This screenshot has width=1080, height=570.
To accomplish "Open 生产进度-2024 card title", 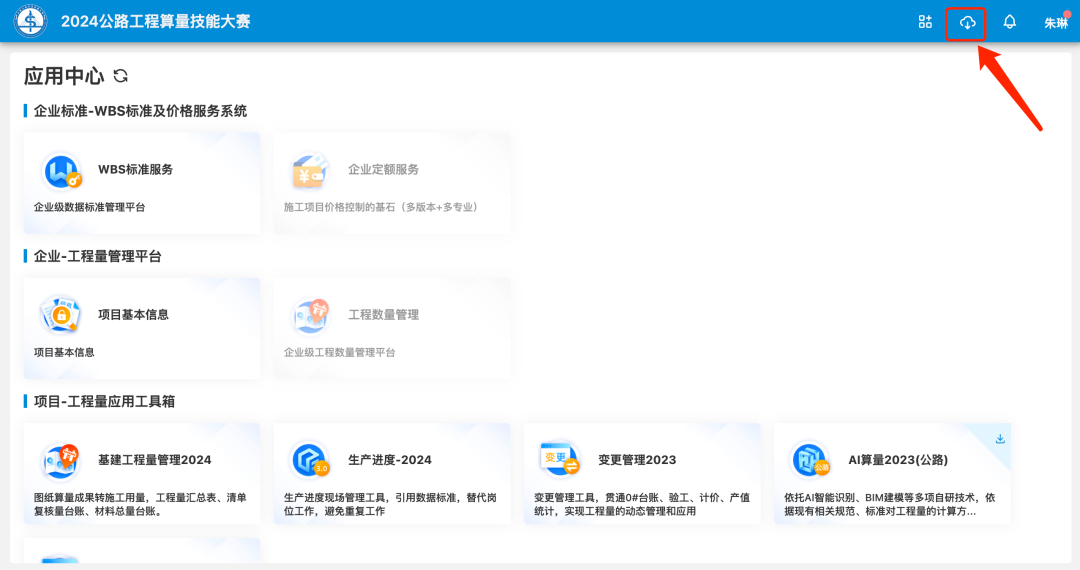I will pos(389,460).
